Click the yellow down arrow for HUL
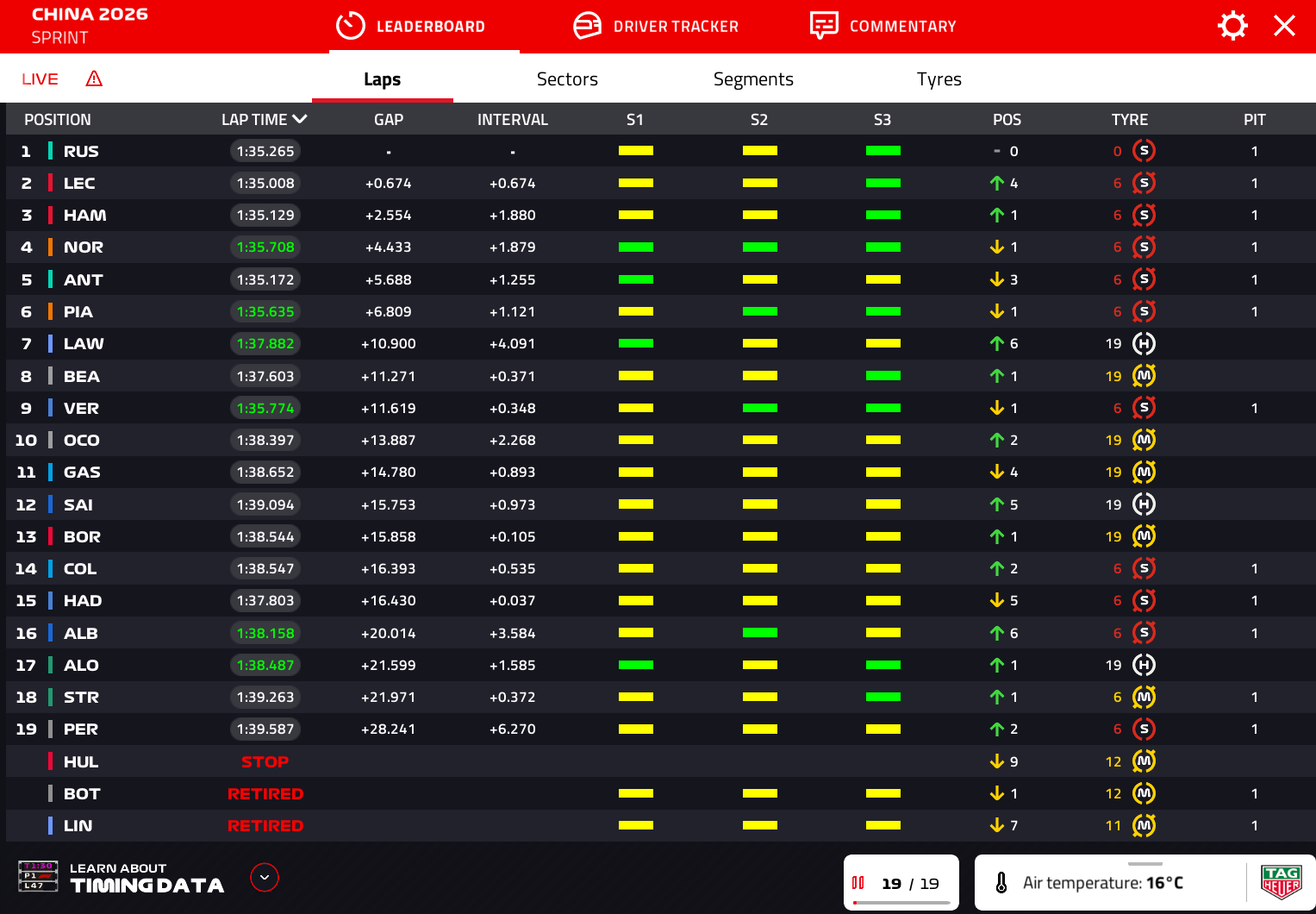 (x=997, y=761)
